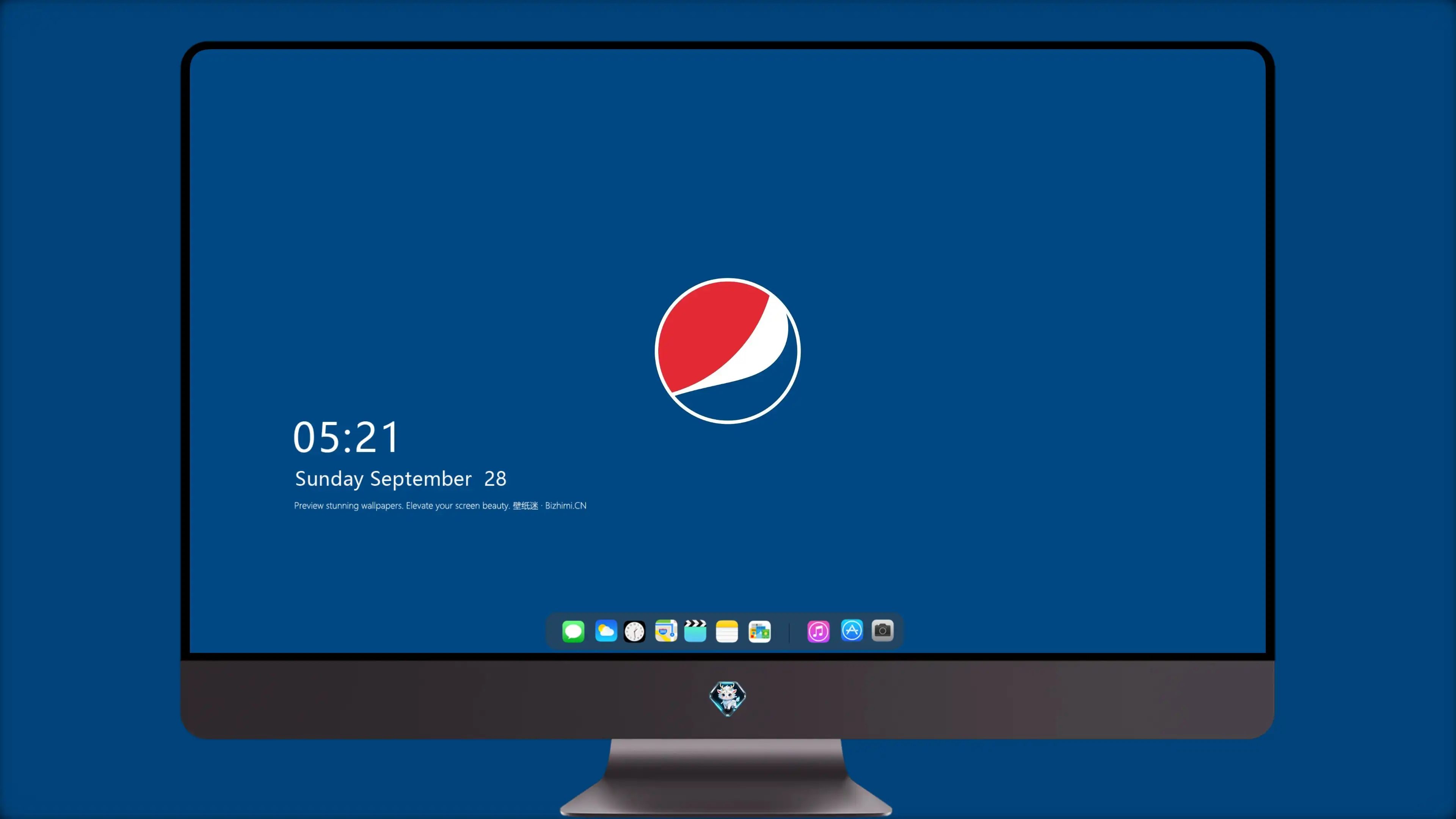Open the green Messages app in the dock

pyautogui.click(x=573, y=631)
